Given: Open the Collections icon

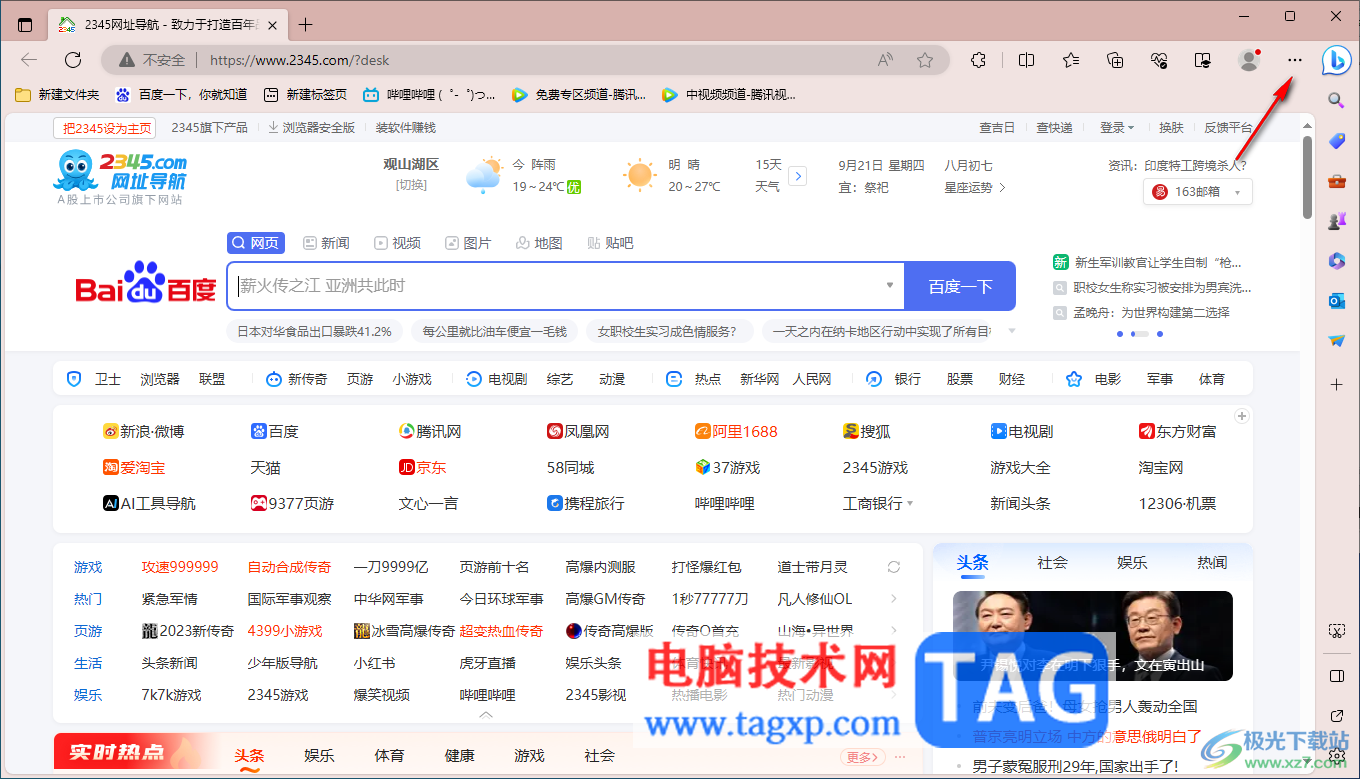Looking at the screenshot, I should pos(1116,60).
